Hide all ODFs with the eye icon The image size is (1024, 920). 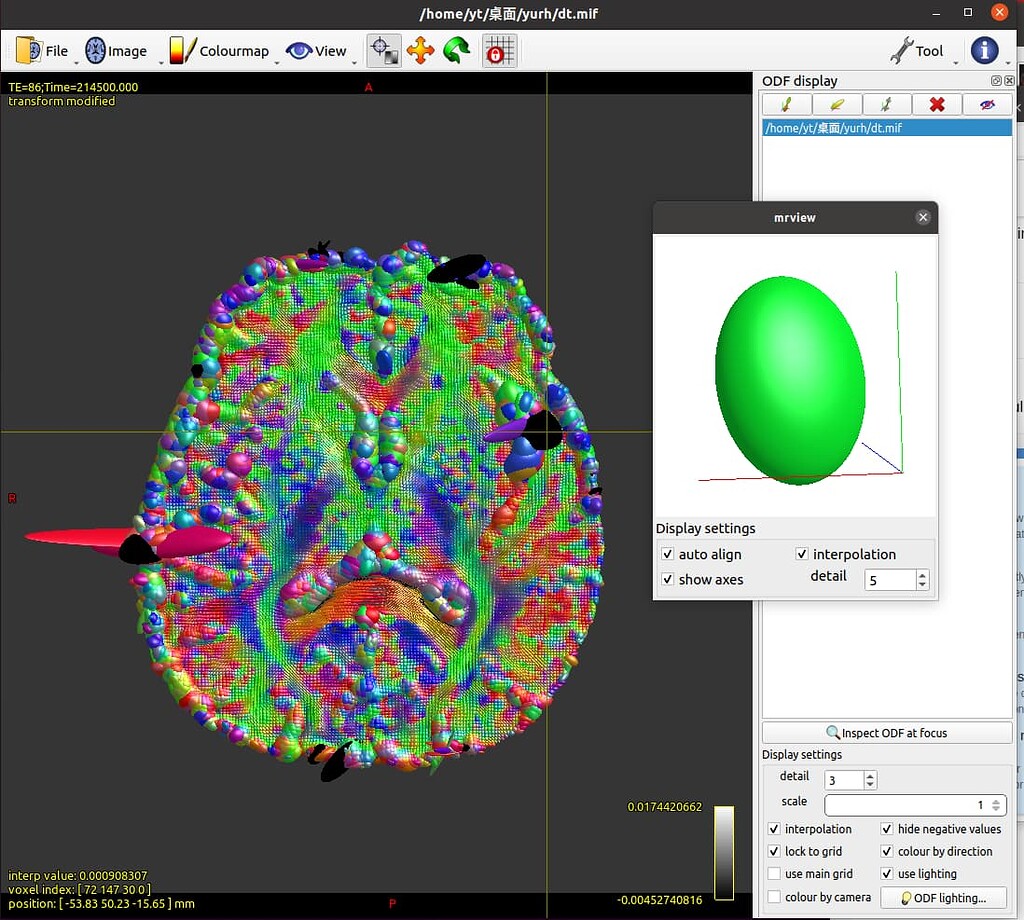tap(987, 104)
